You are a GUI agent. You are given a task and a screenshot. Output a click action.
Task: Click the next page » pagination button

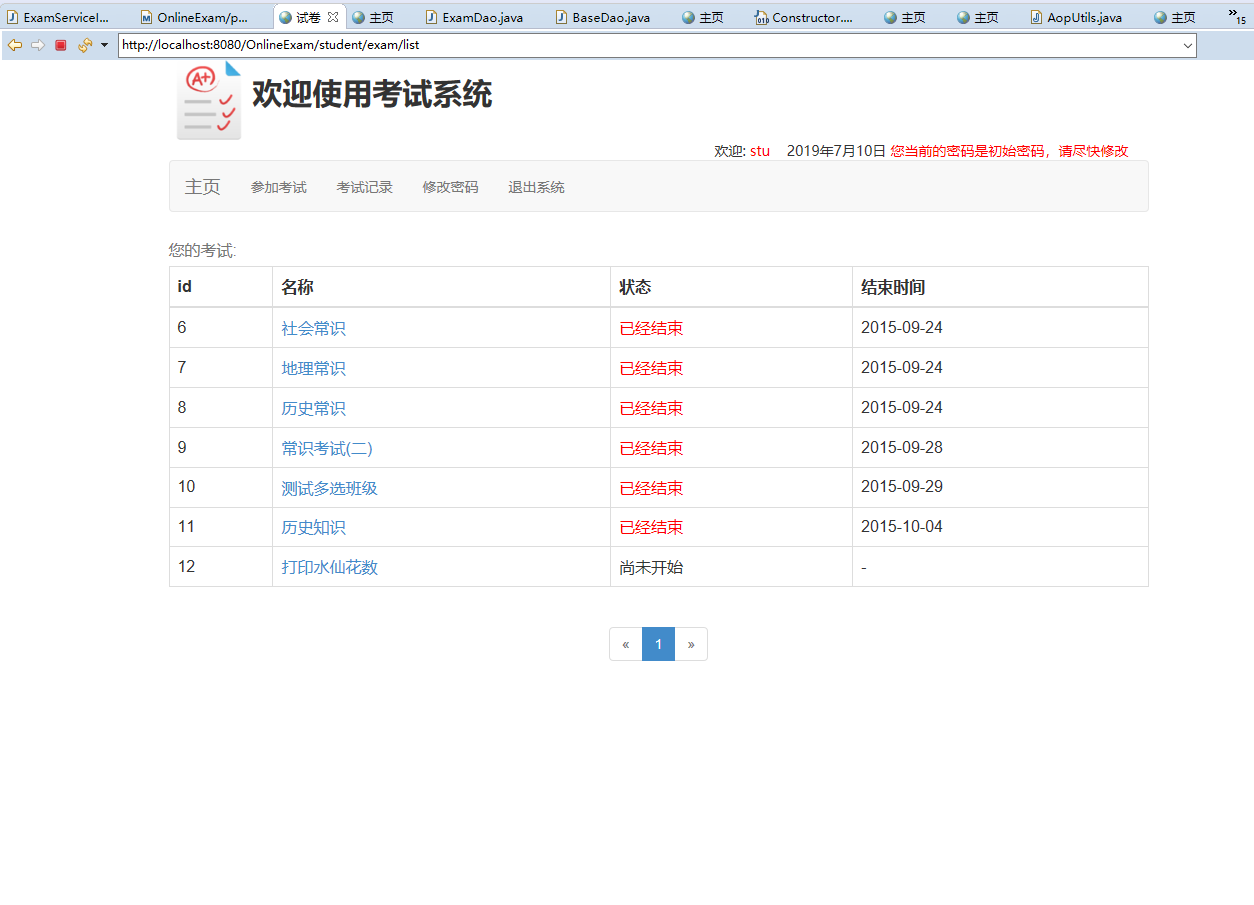click(691, 643)
